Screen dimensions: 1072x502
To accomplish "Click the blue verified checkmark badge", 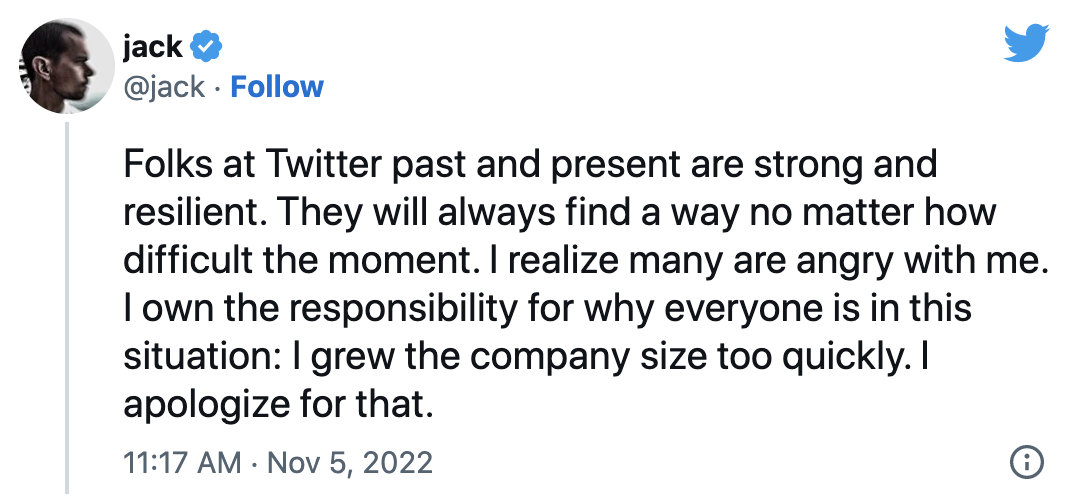I will [205, 47].
